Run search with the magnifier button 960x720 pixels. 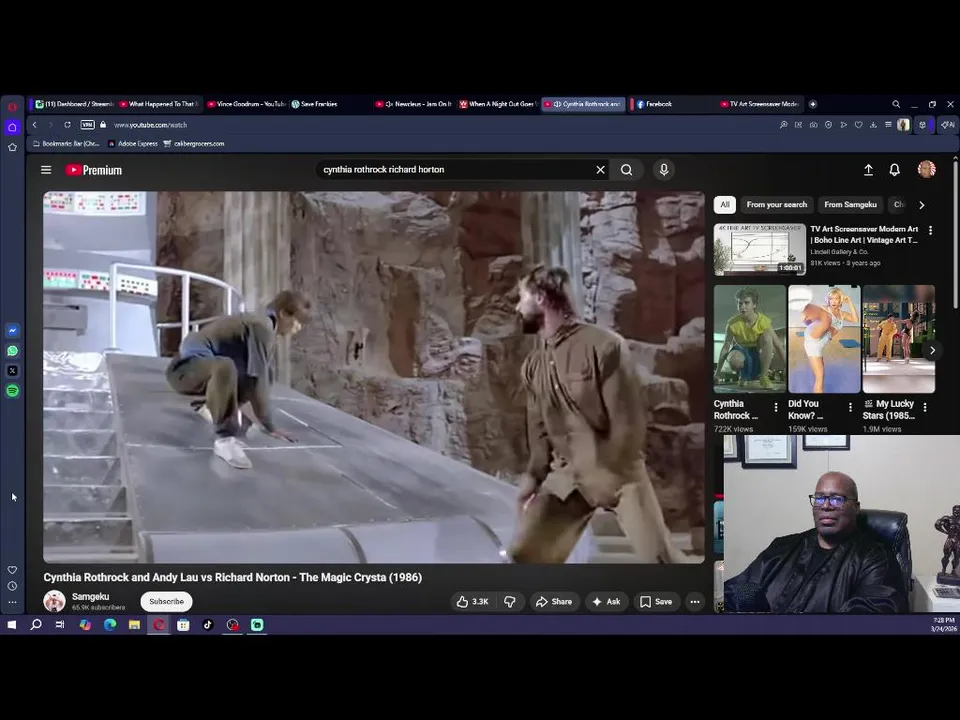[x=626, y=170]
